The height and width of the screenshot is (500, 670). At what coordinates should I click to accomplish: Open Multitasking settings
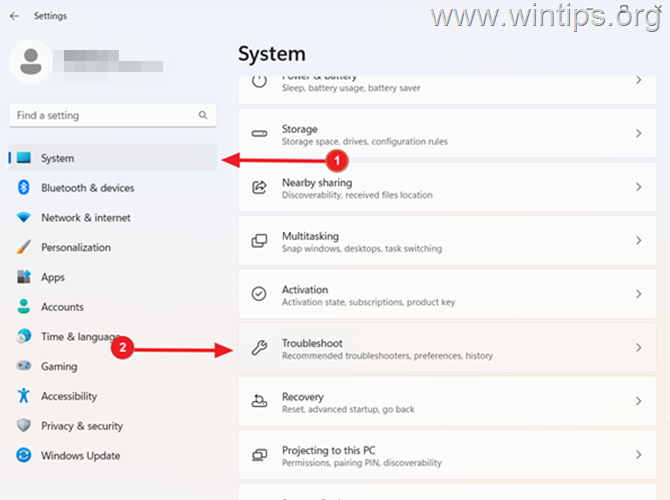447,241
